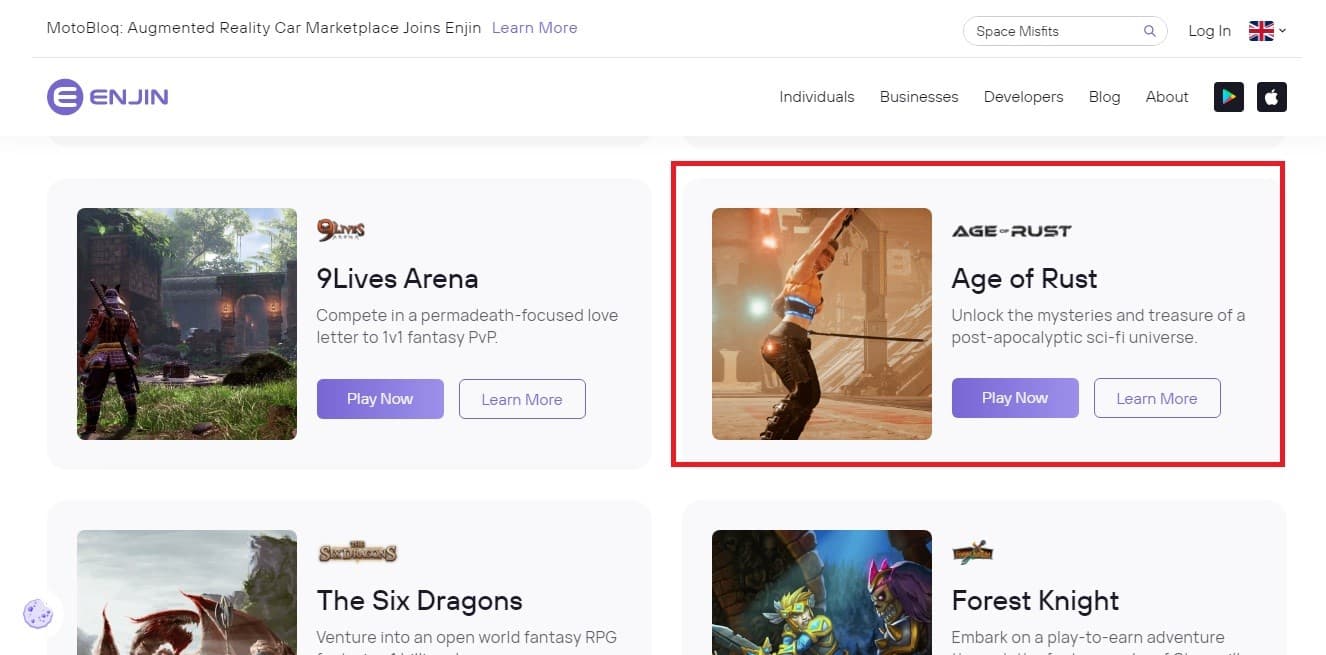The width and height of the screenshot is (1326, 655).
Task: Click the Age of Rust title
Action: (1025, 278)
